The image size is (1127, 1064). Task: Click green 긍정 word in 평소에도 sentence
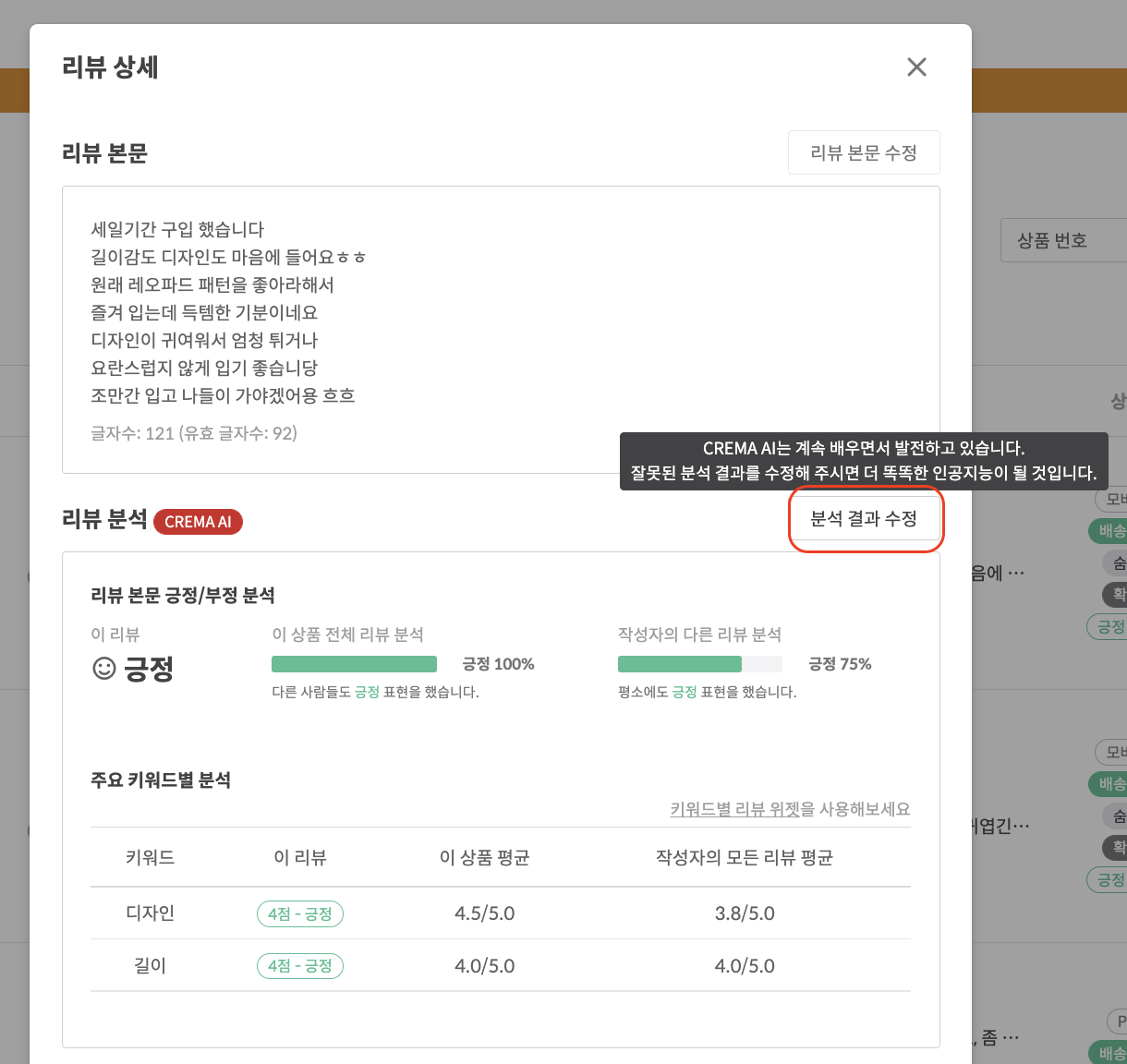(684, 692)
